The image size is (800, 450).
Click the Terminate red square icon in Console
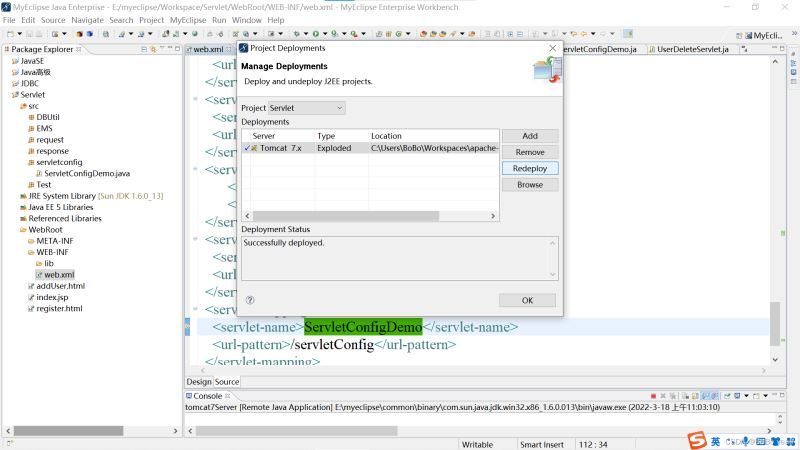click(x=653, y=396)
